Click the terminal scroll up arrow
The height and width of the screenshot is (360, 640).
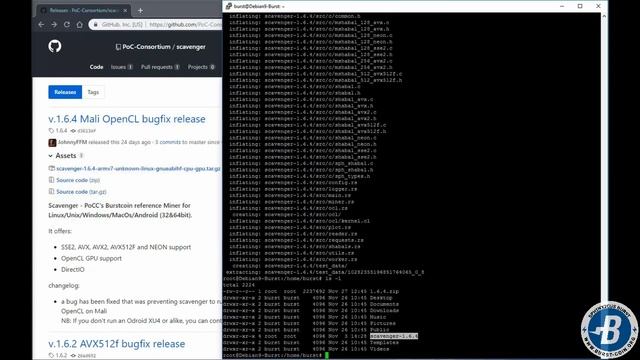pos(604,16)
